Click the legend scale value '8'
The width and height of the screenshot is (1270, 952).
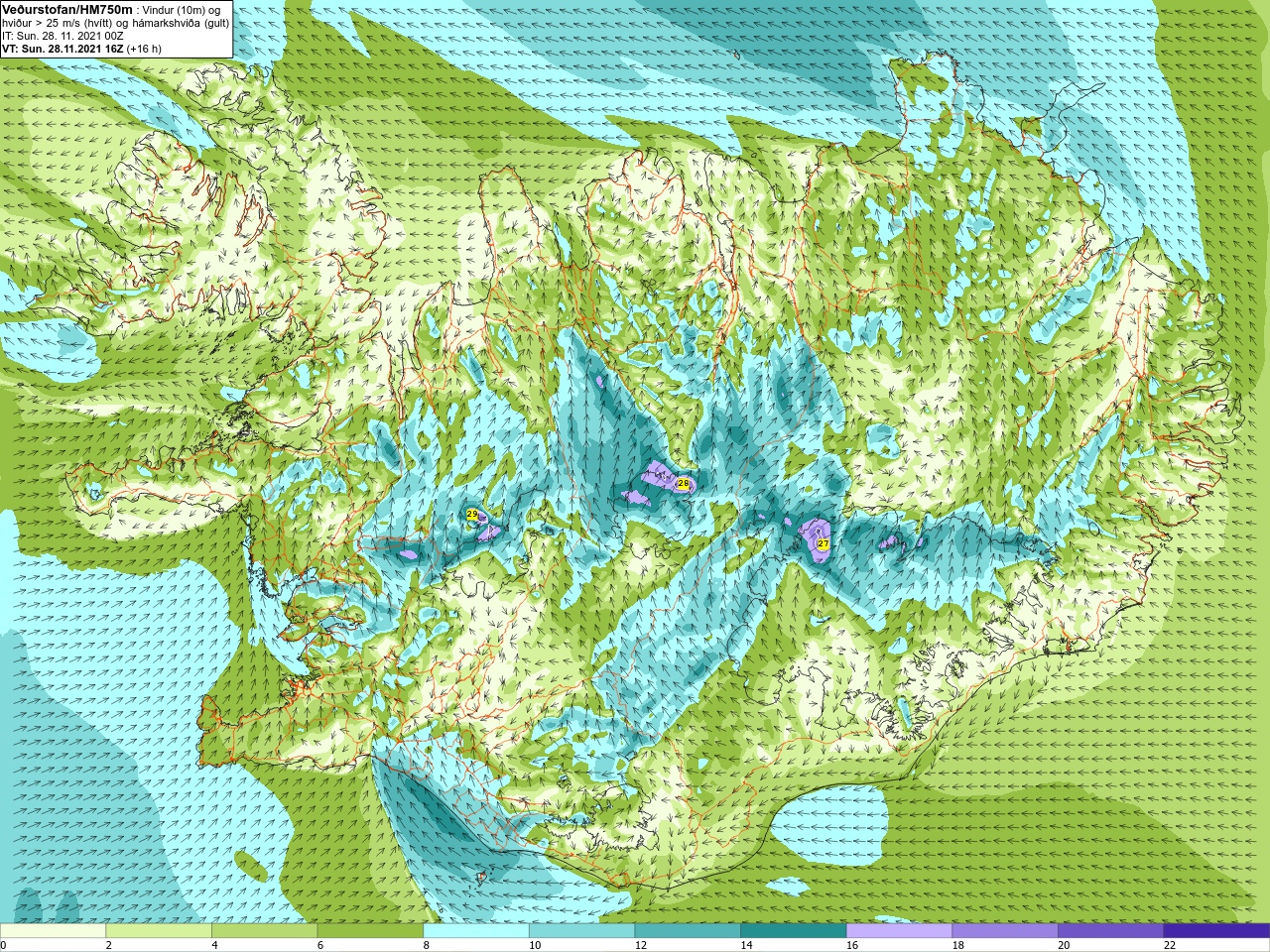point(427,945)
